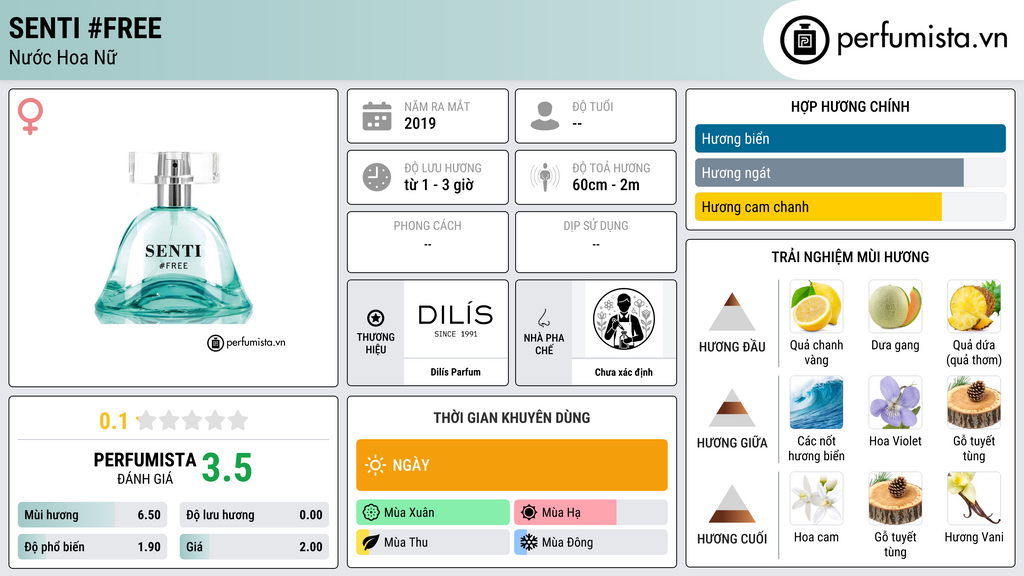Click the Nước Hoa Nữ subtitle
The height and width of the screenshot is (576, 1024).
63,57
